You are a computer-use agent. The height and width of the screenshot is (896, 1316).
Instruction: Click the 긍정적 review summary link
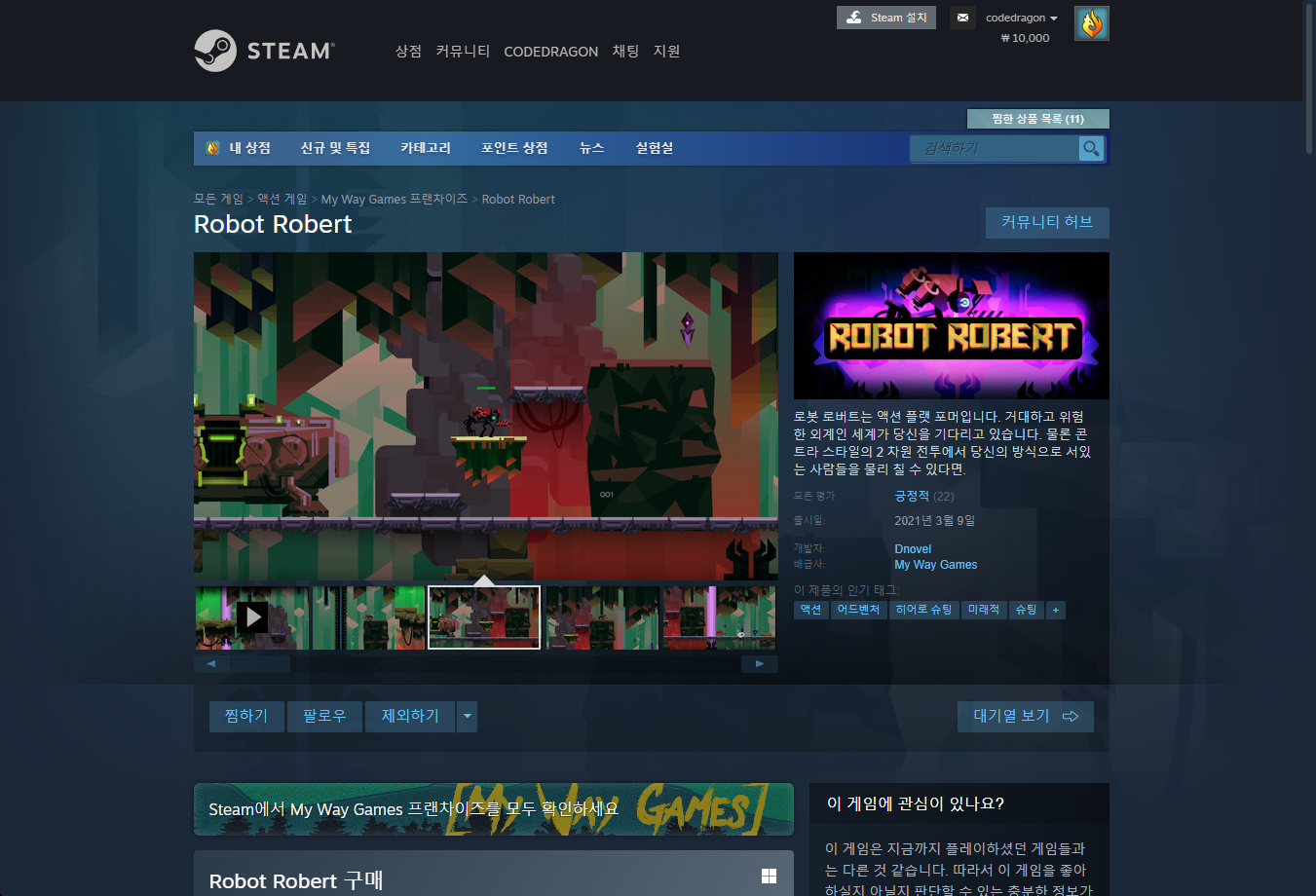(x=912, y=496)
